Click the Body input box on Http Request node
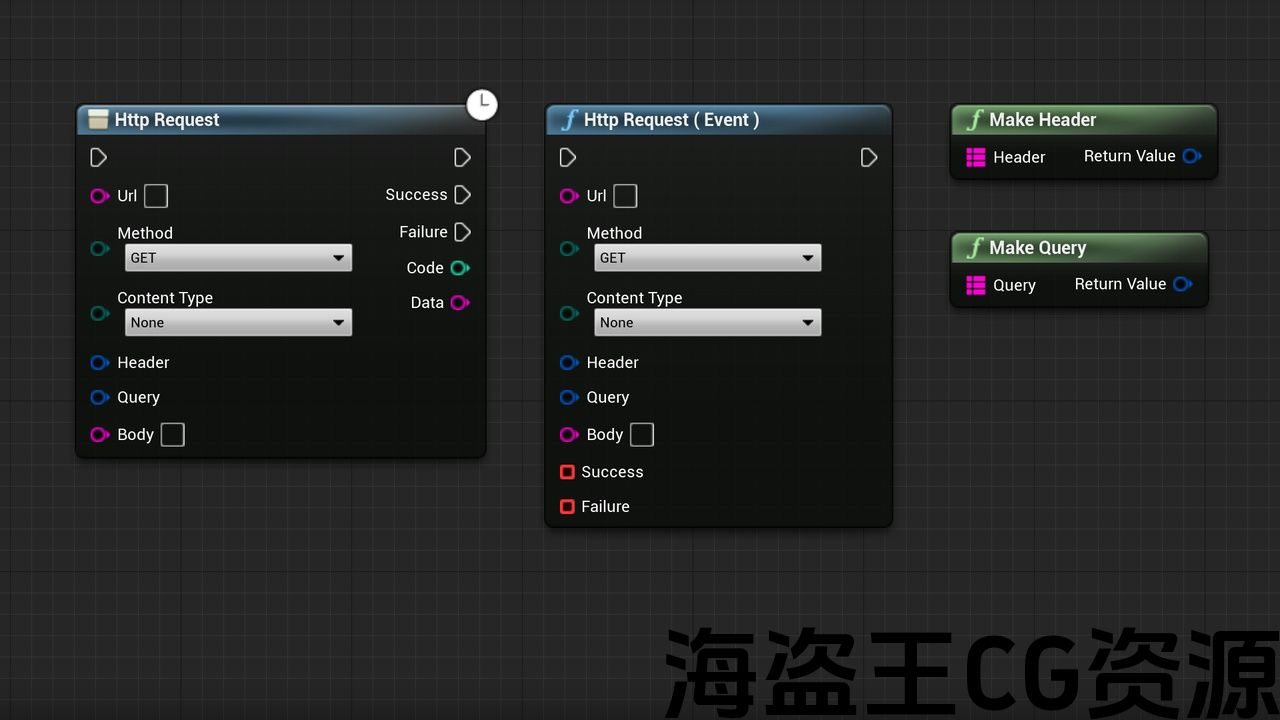This screenshot has height=720, width=1280. [x=173, y=435]
